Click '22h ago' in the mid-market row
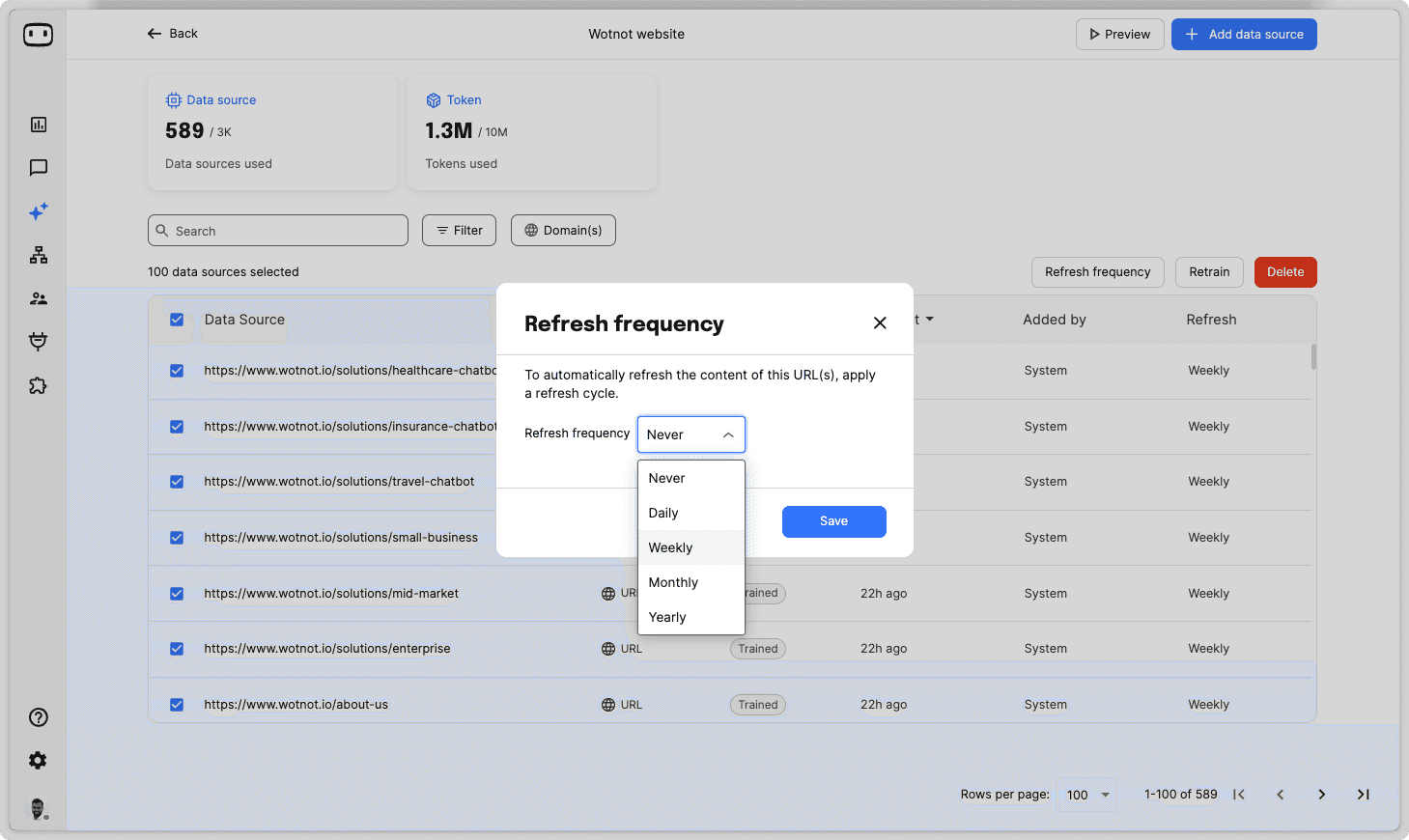The height and width of the screenshot is (840, 1409). (x=884, y=594)
